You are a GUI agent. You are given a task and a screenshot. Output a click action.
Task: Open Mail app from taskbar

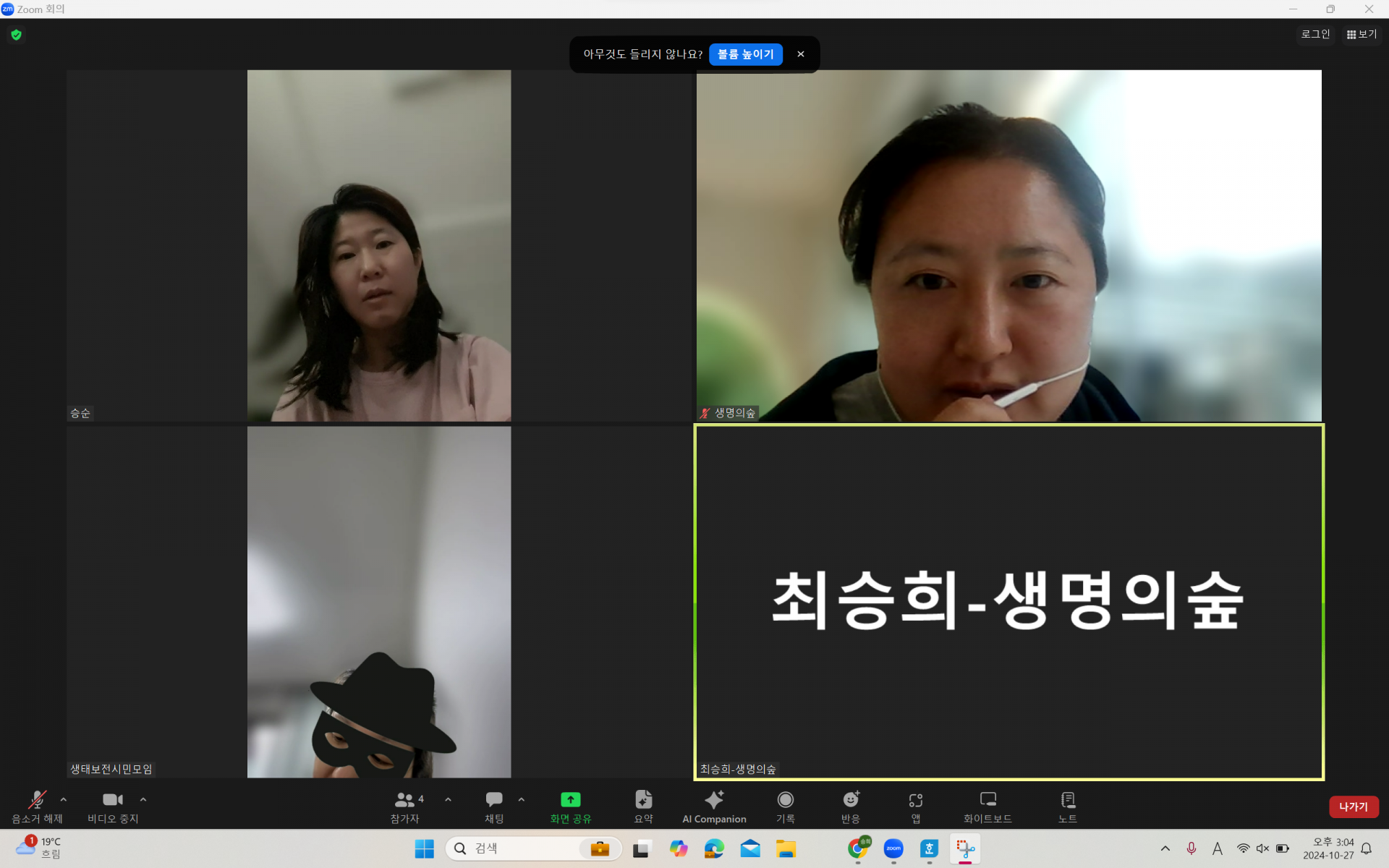[750, 848]
